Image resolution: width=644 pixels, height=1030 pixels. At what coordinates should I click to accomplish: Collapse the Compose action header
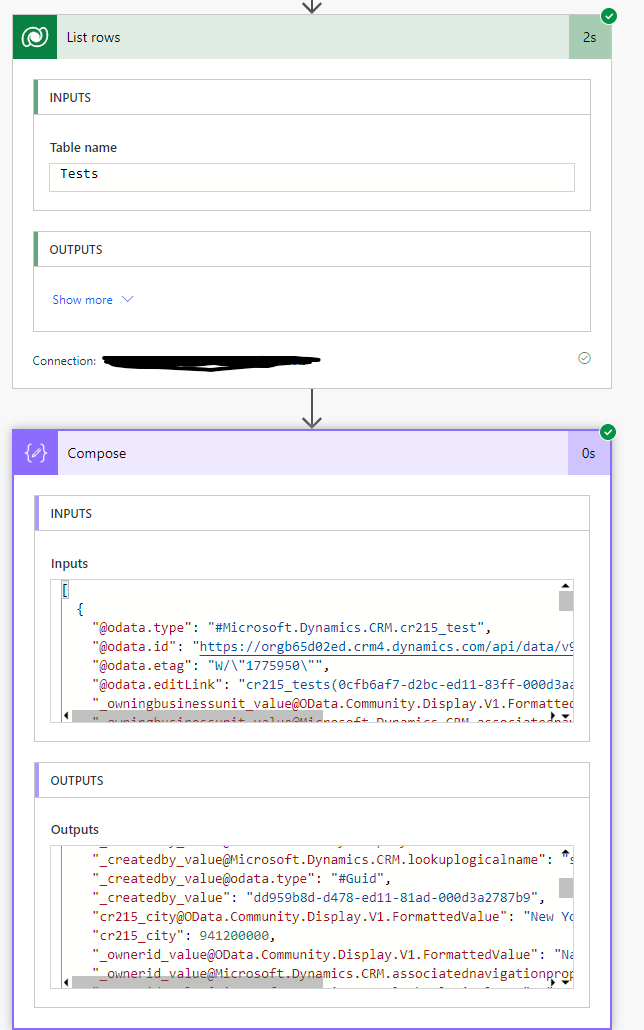300,453
